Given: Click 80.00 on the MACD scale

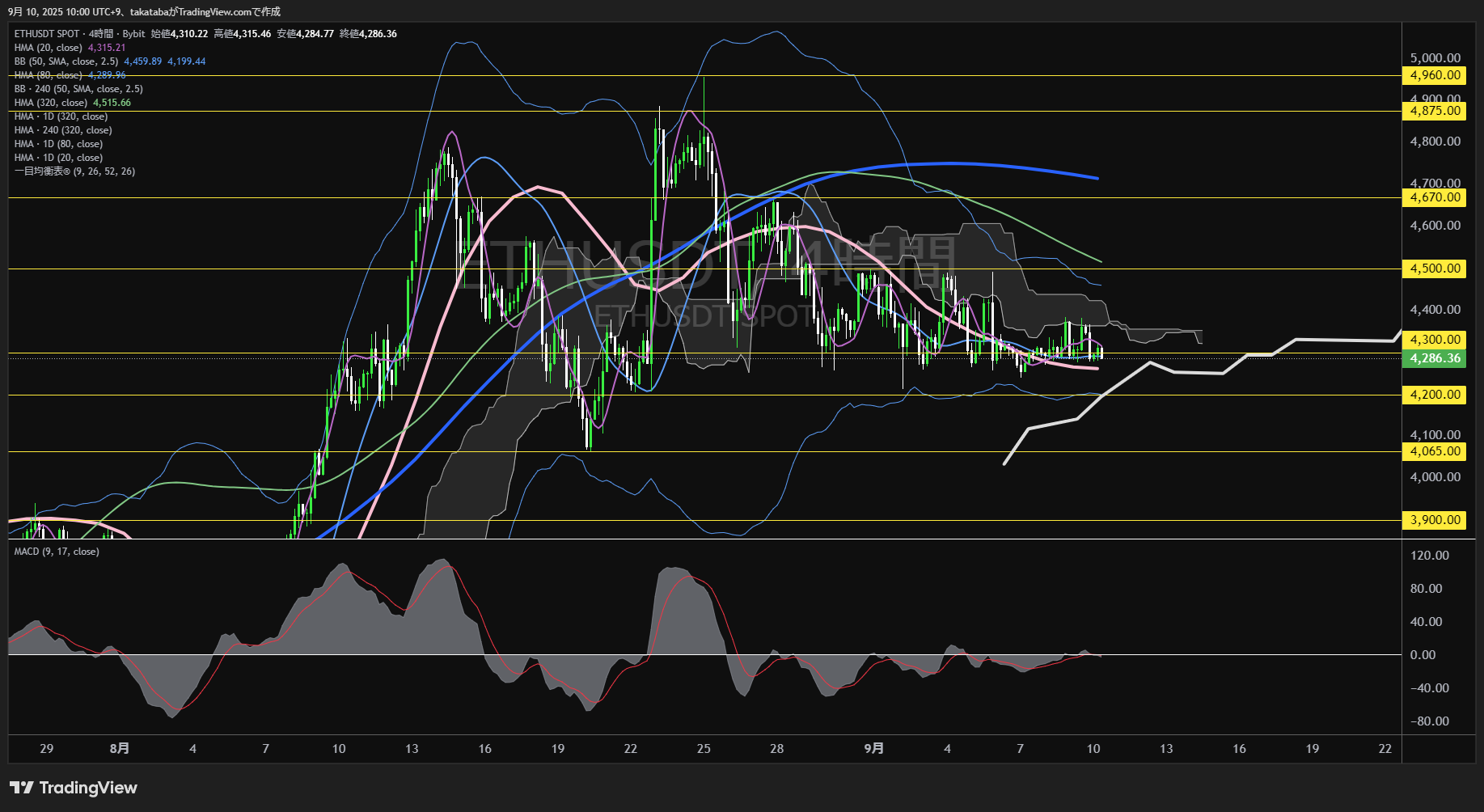Looking at the screenshot, I should click(x=1427, y=589).
